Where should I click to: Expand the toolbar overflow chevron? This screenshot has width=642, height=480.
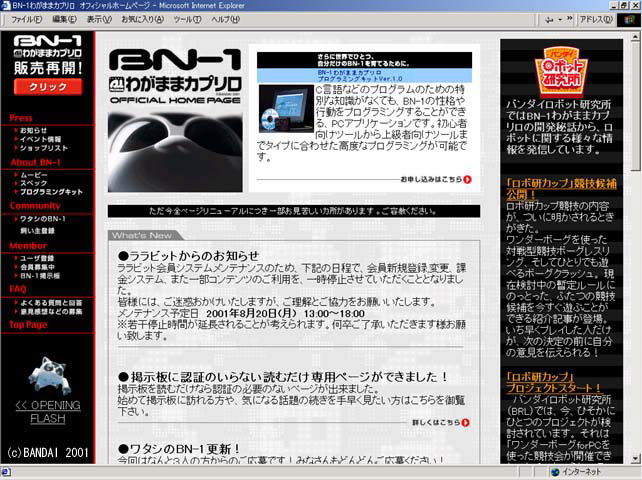coord(570,18)
